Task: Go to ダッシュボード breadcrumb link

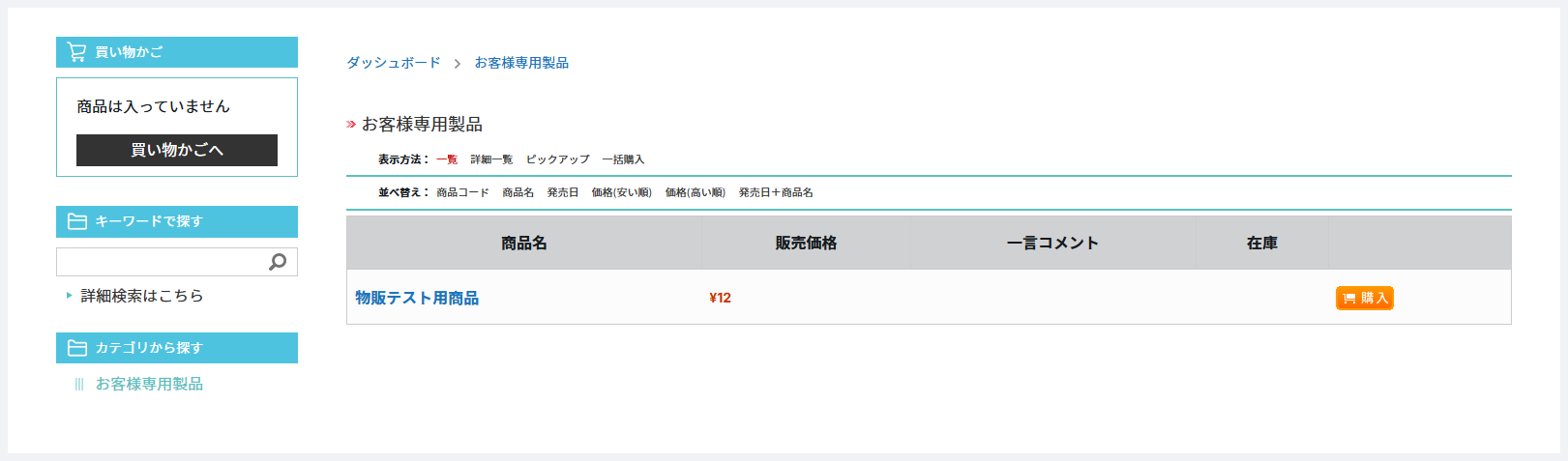Action: point(394,63)
